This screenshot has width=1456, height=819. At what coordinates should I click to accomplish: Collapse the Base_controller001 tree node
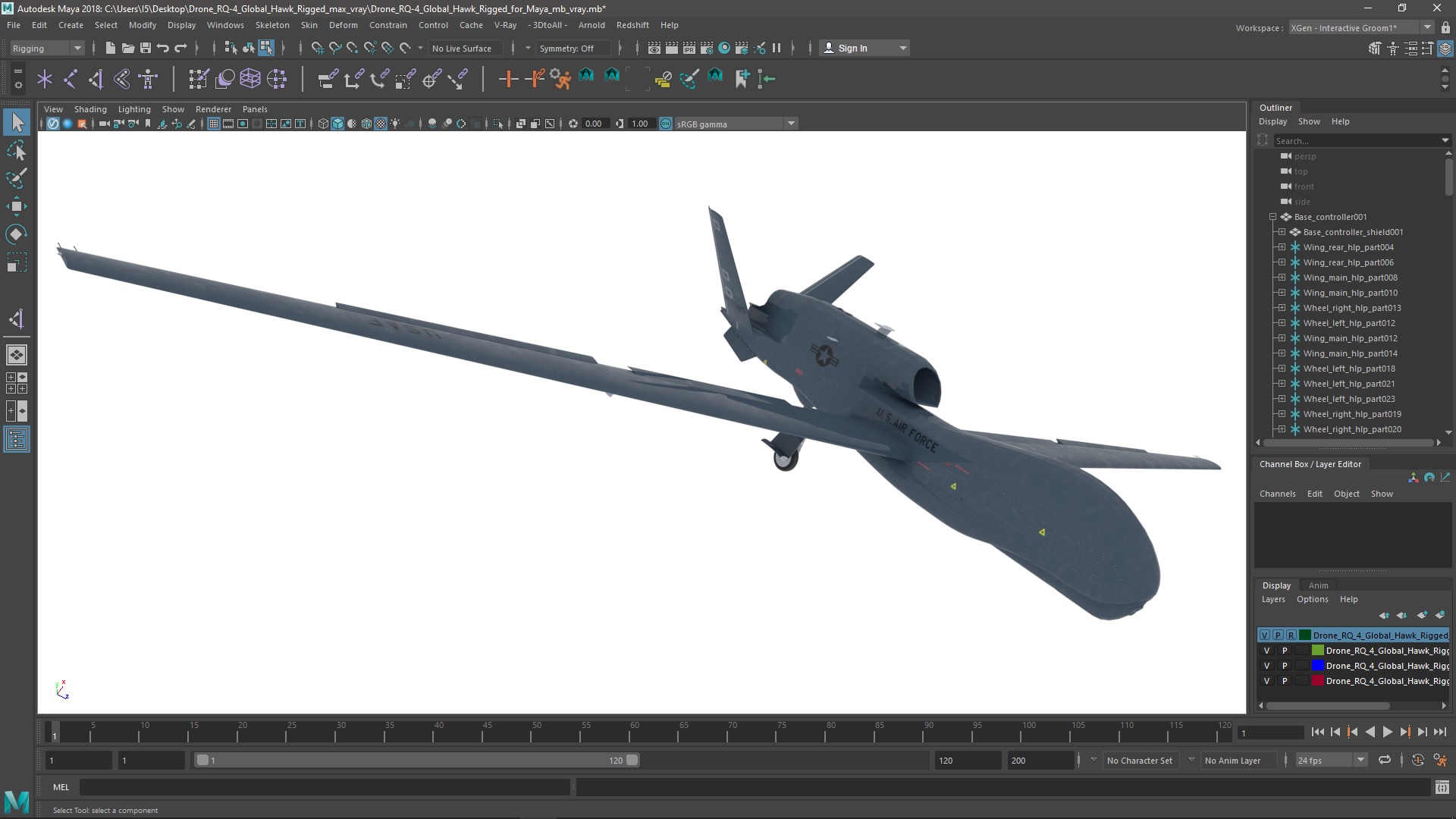pos(1272,217)
